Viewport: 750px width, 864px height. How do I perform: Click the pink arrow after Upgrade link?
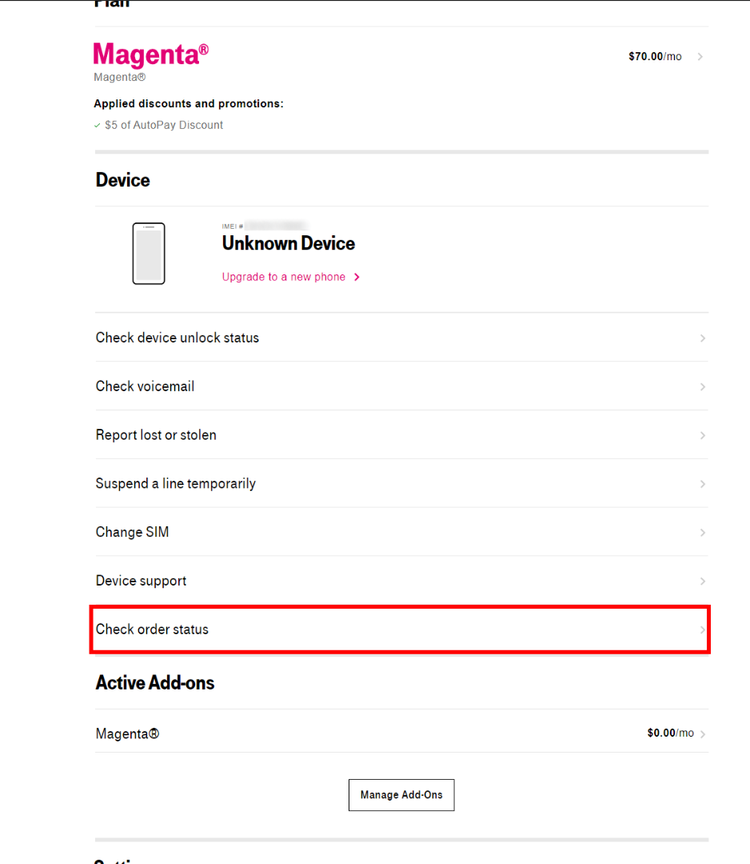coord(357,277)
